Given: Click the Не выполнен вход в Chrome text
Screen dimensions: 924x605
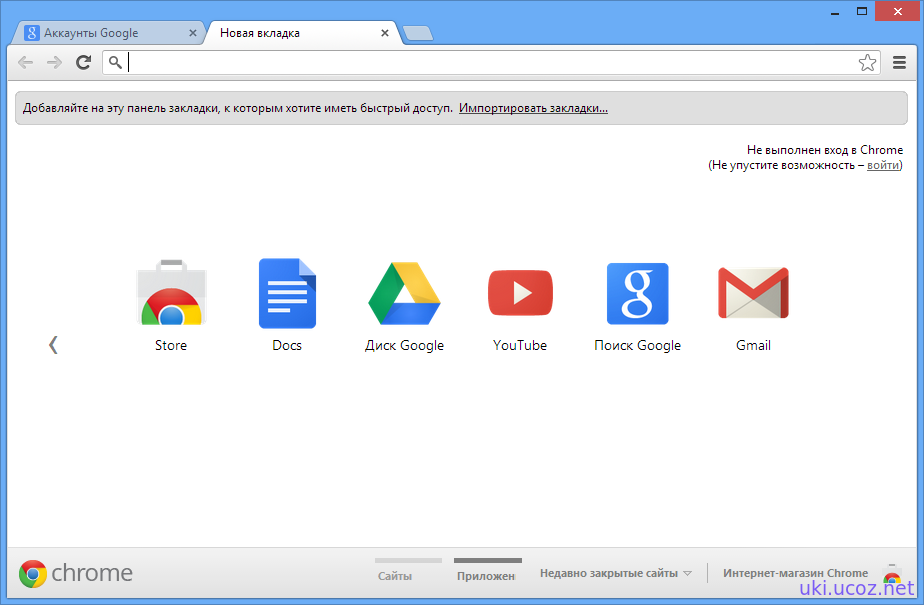Looking at the screenshot, I should (x=824, y=150).
